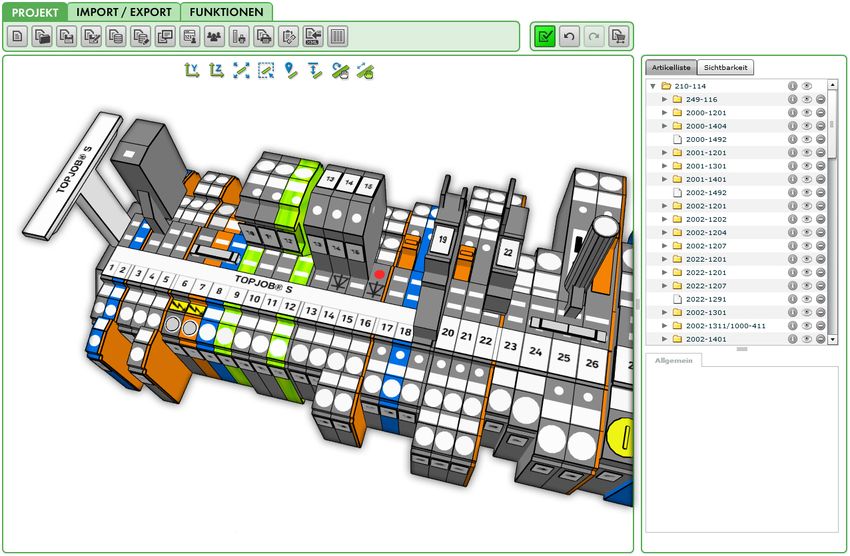
Task: Remove item 2002-1204 with minus button
Action: 820,233
